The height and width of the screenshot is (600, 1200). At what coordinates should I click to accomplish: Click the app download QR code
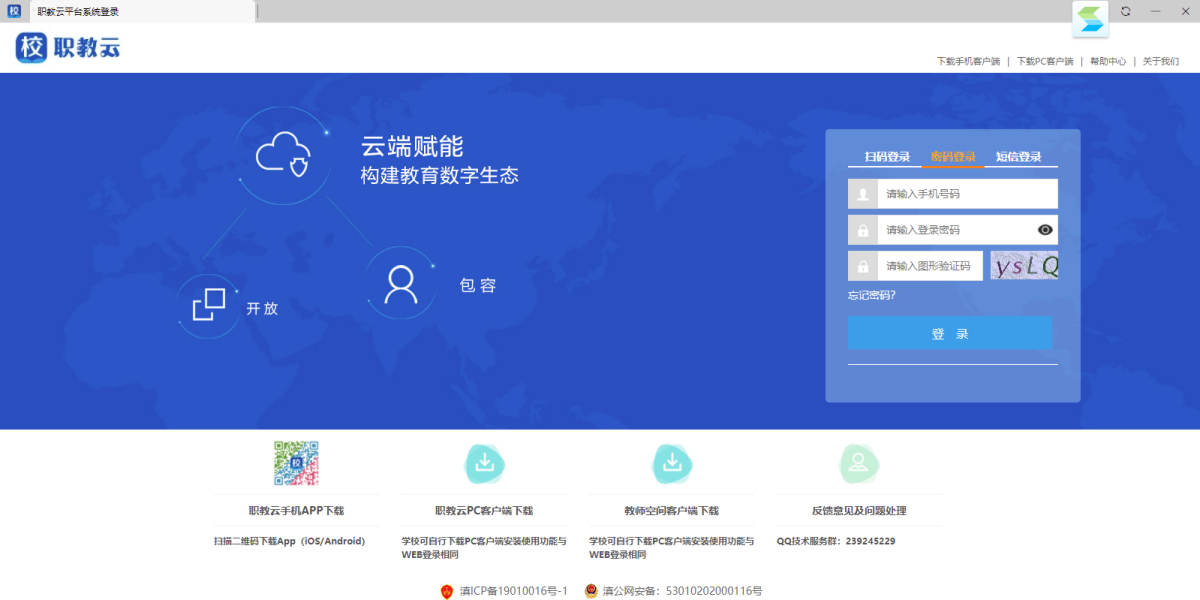(x=296, y=463)
